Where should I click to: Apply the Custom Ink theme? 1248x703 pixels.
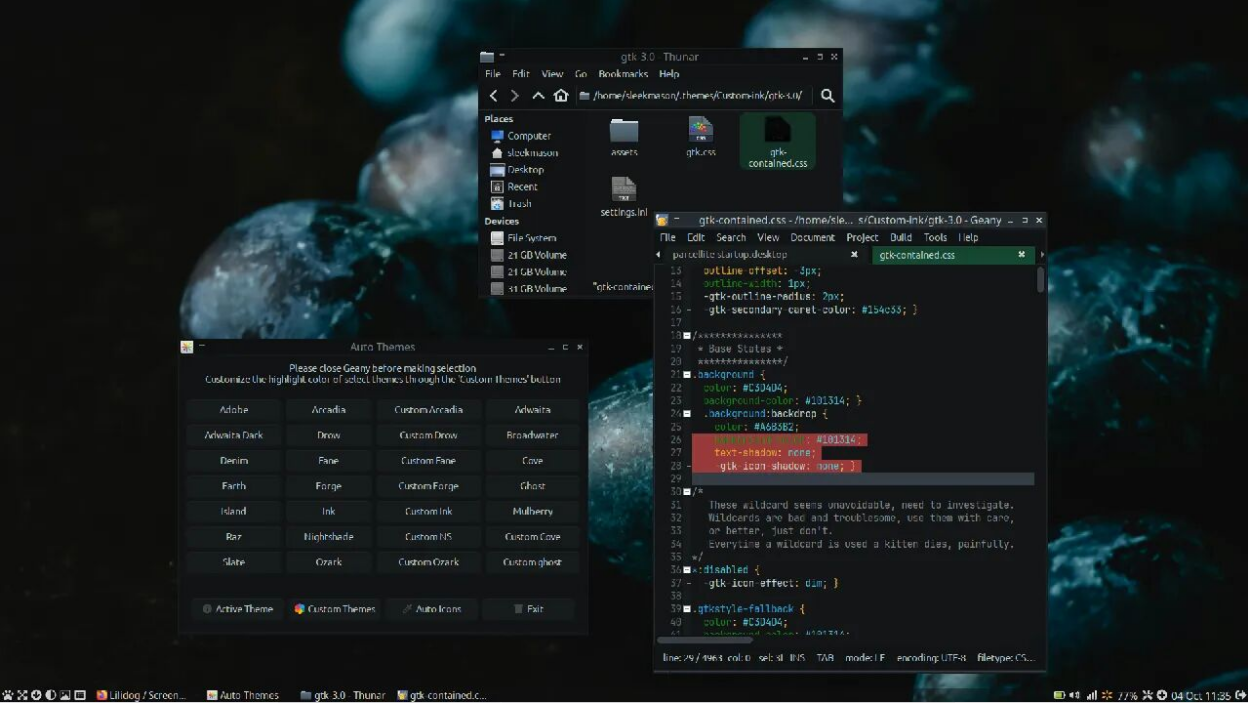pos(428,512)
